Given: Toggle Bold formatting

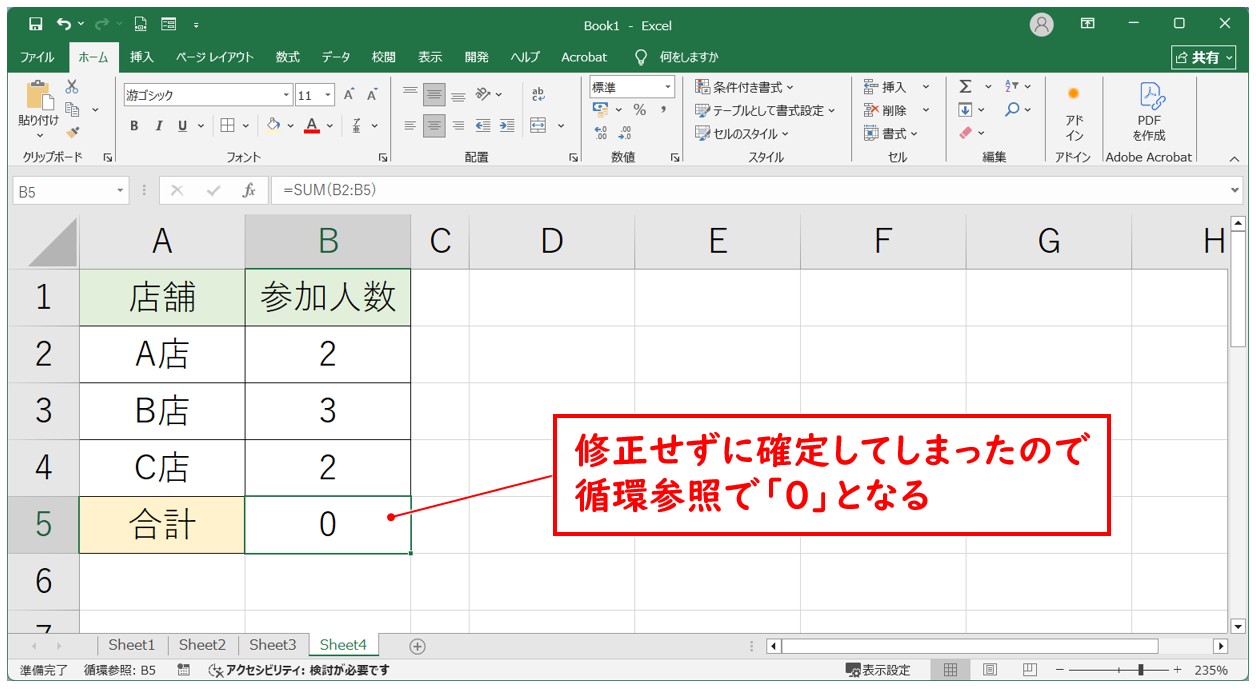Looking at the screenshot, I should tap(134, 126).
